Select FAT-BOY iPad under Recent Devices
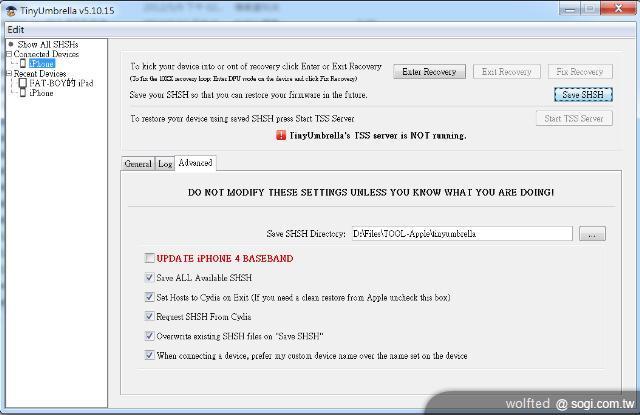This screenshot has width=640, height=415. (x=61, y=83)
